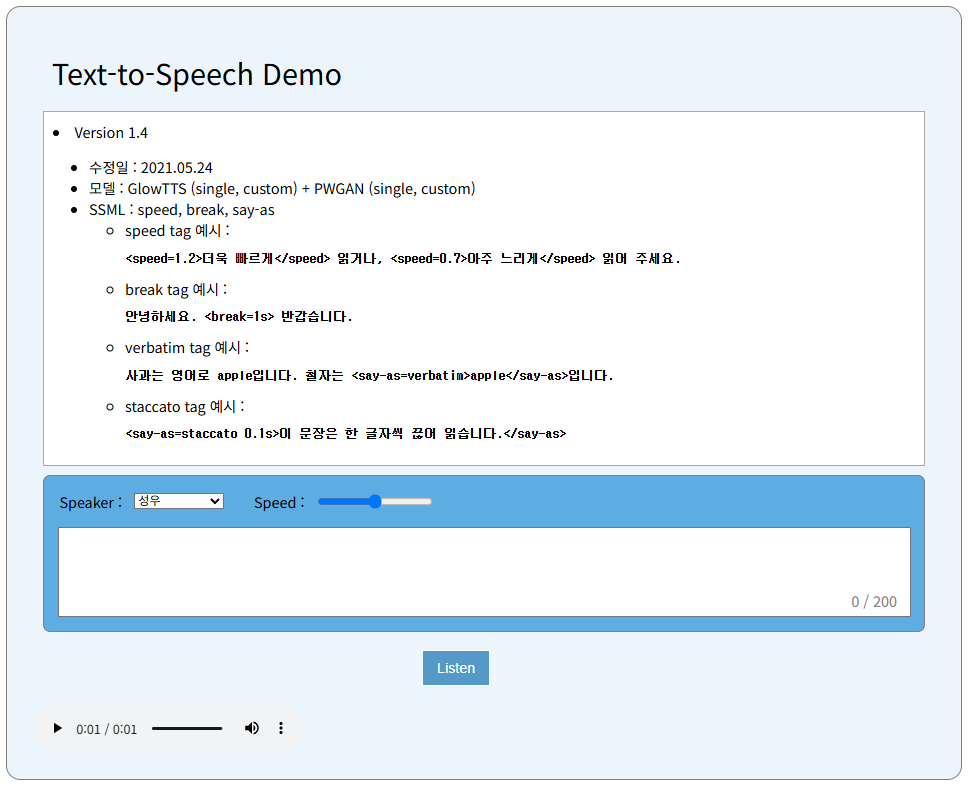Click the Speed slider thumb
This screenshot has height=786, width=968.
(x=374, y=501)
